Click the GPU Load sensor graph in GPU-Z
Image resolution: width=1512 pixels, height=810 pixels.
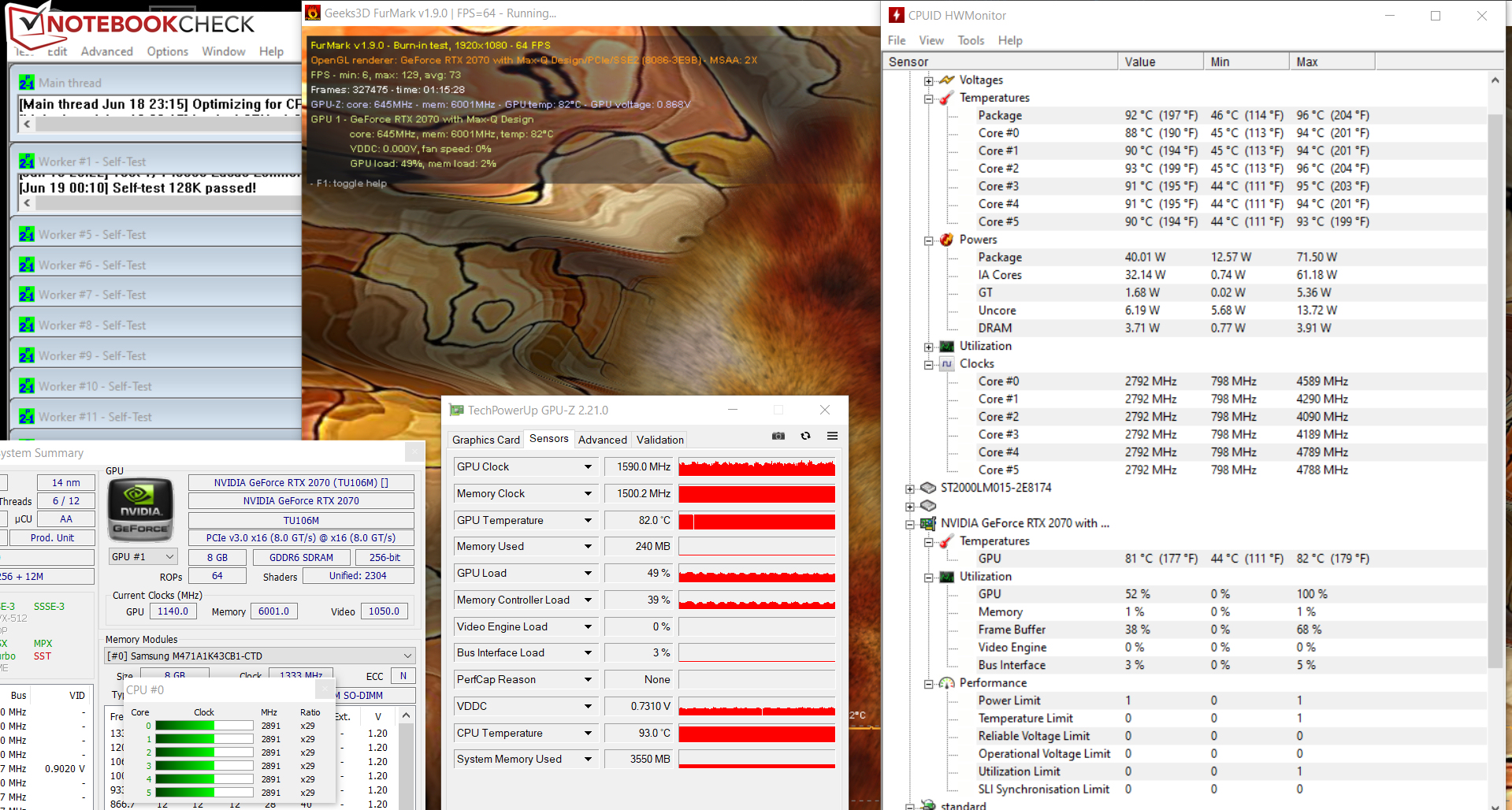point(756,573)
